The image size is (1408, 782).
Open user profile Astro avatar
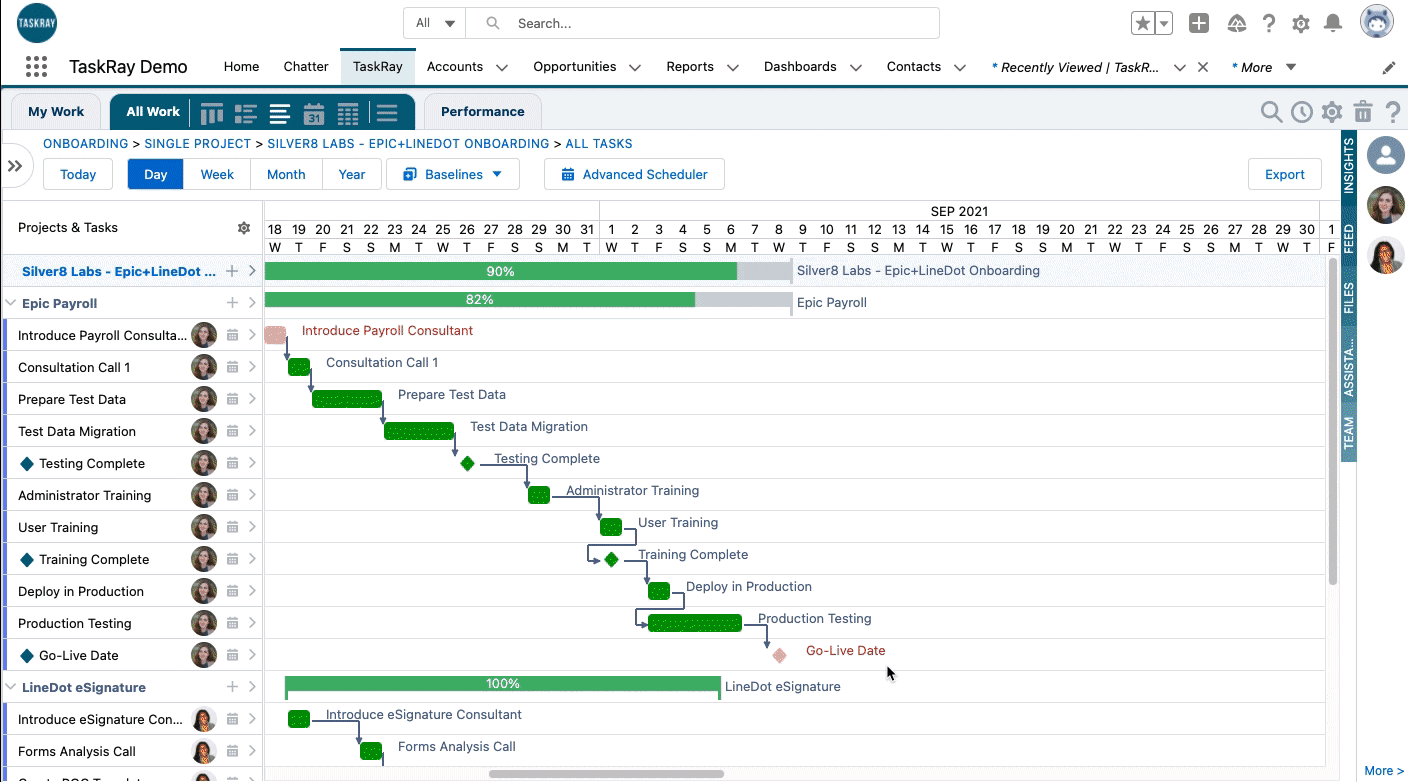(x=1377, y=21)
